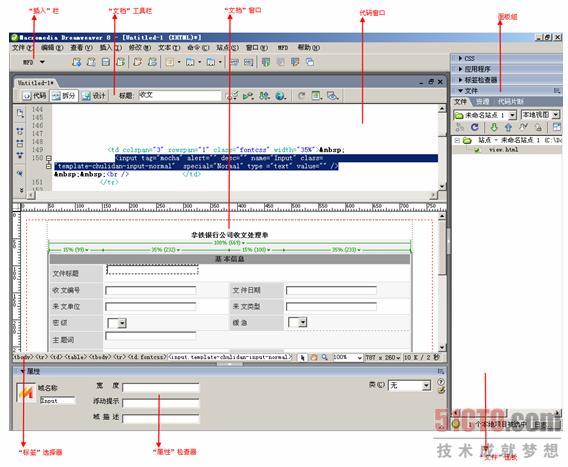Image resolution: width=568 pixels, height=467 pixels.
Task: Click the Properties panel options menu icon
Action: click(440, 371)
